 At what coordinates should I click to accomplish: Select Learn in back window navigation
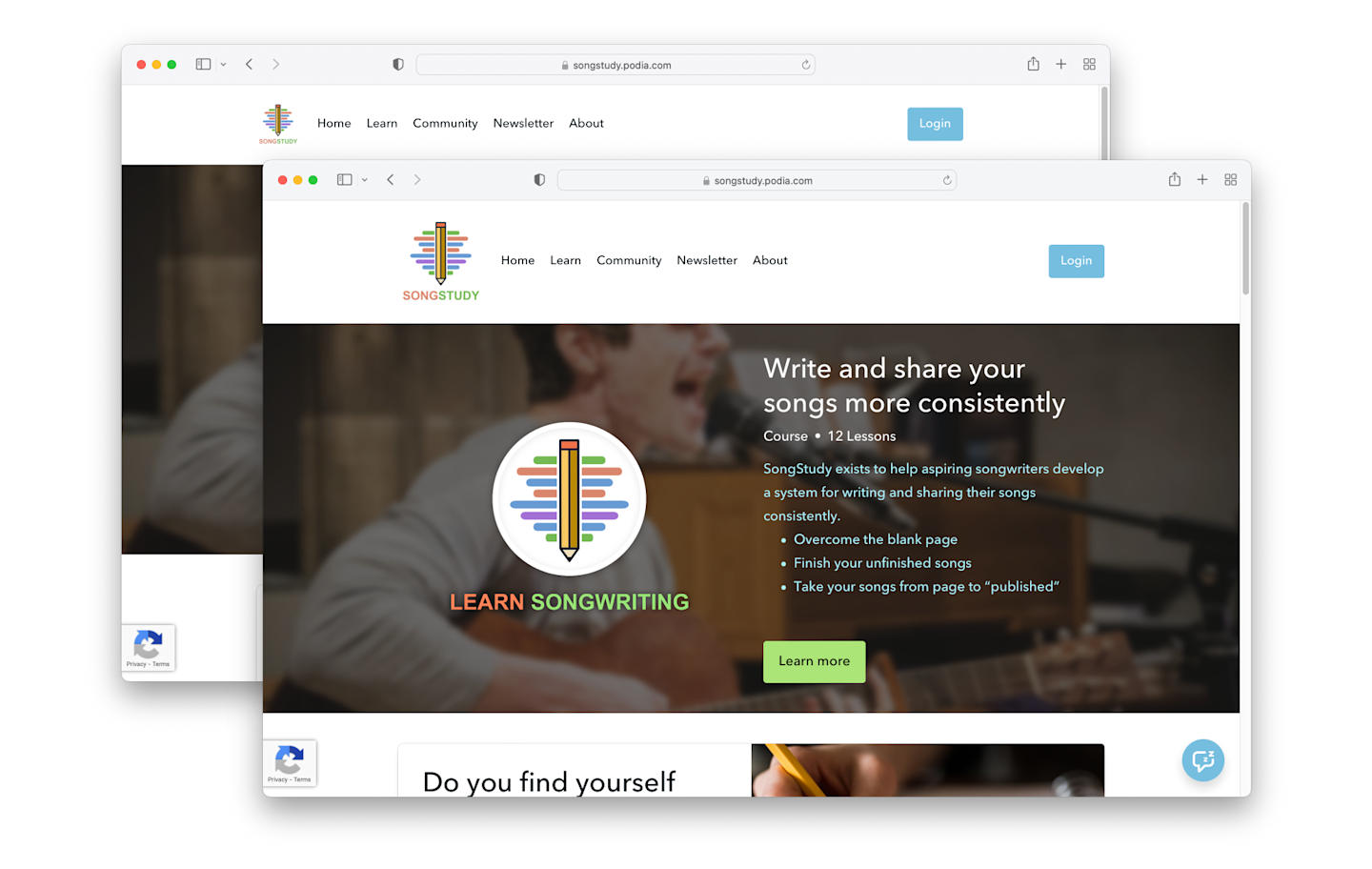(382, 123)
